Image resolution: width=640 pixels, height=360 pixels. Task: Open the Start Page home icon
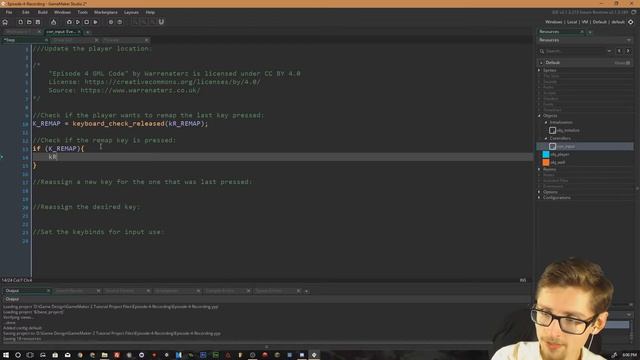[x=5, y=22]
